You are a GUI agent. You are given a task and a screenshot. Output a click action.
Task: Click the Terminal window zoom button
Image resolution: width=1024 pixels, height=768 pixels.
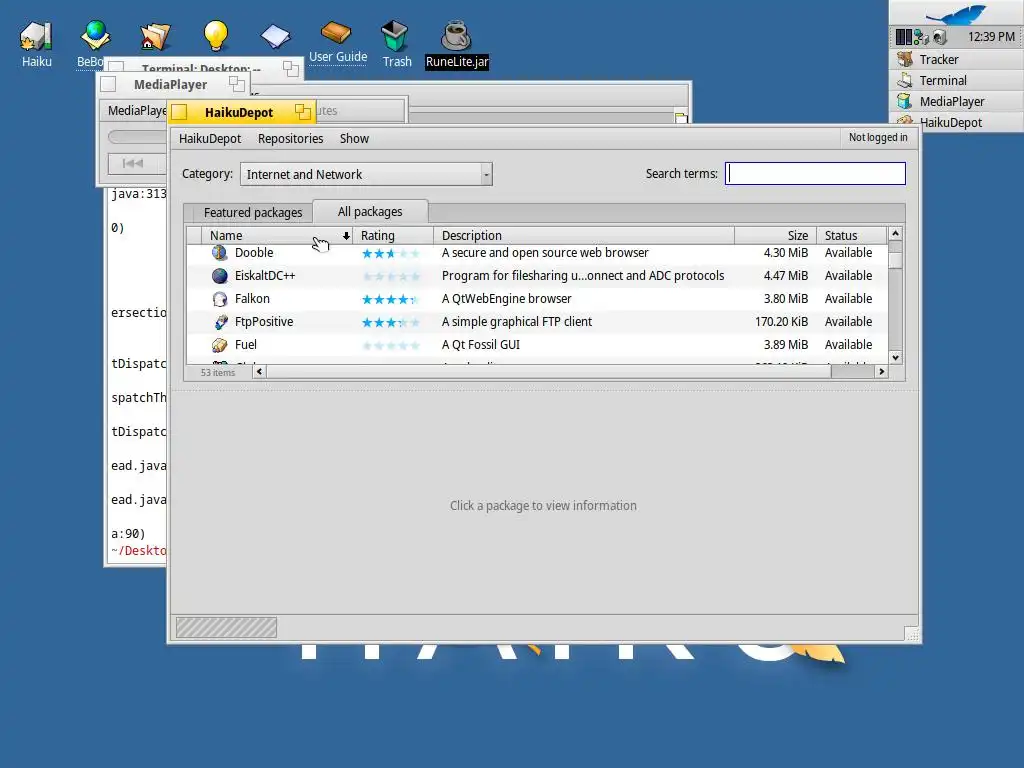click(291, 68)
